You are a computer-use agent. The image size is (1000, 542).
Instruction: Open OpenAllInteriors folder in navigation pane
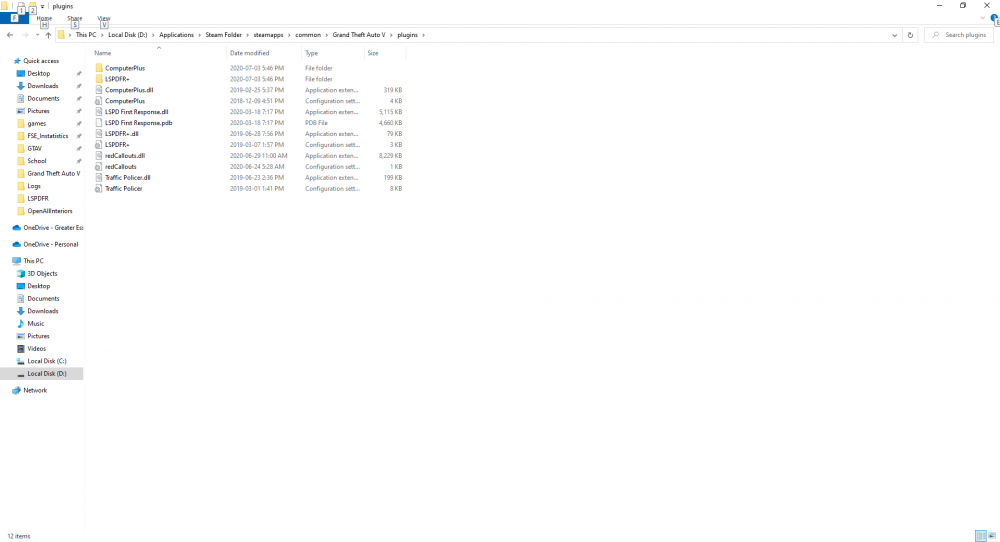coord(50,211)
